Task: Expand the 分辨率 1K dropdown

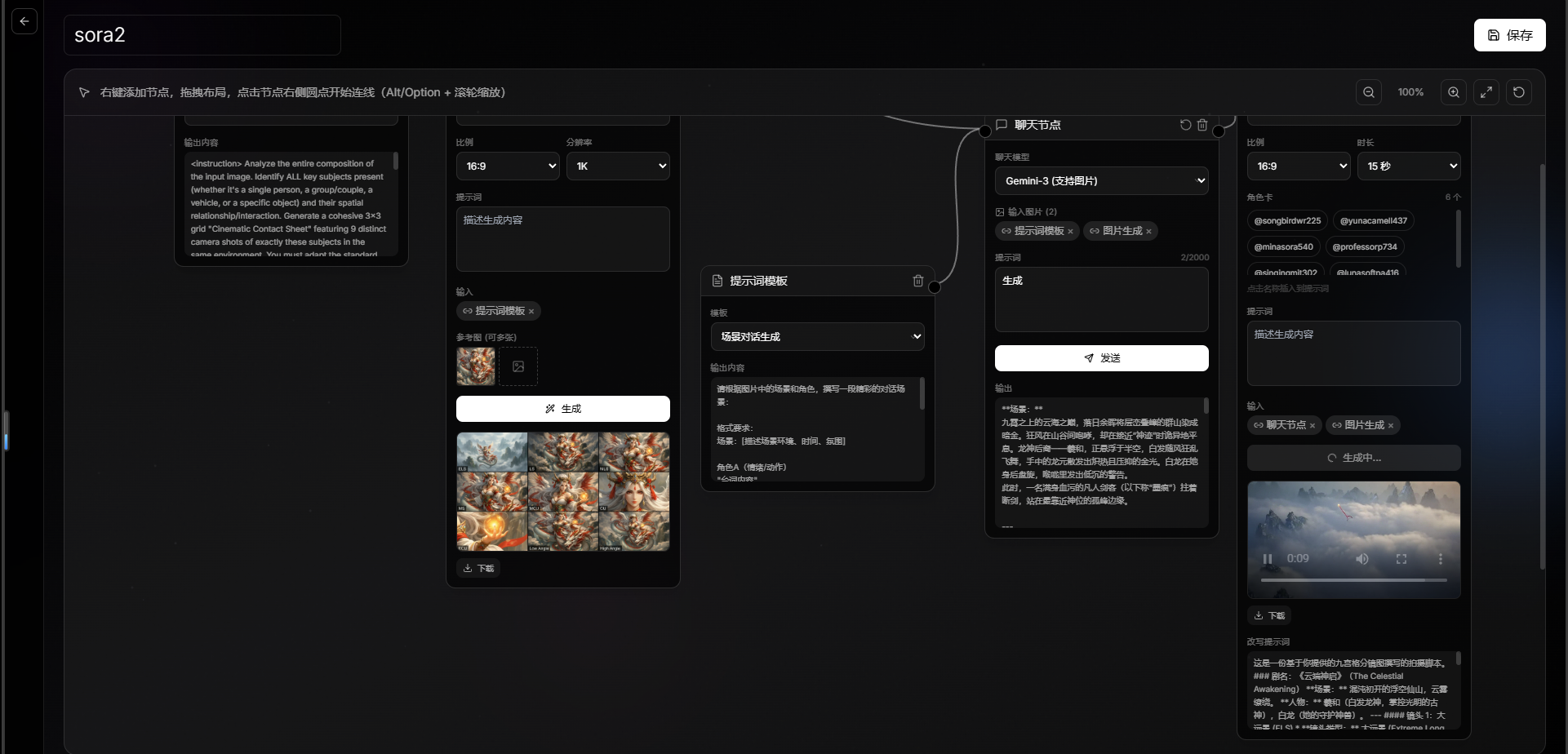Action: [618, 166]
